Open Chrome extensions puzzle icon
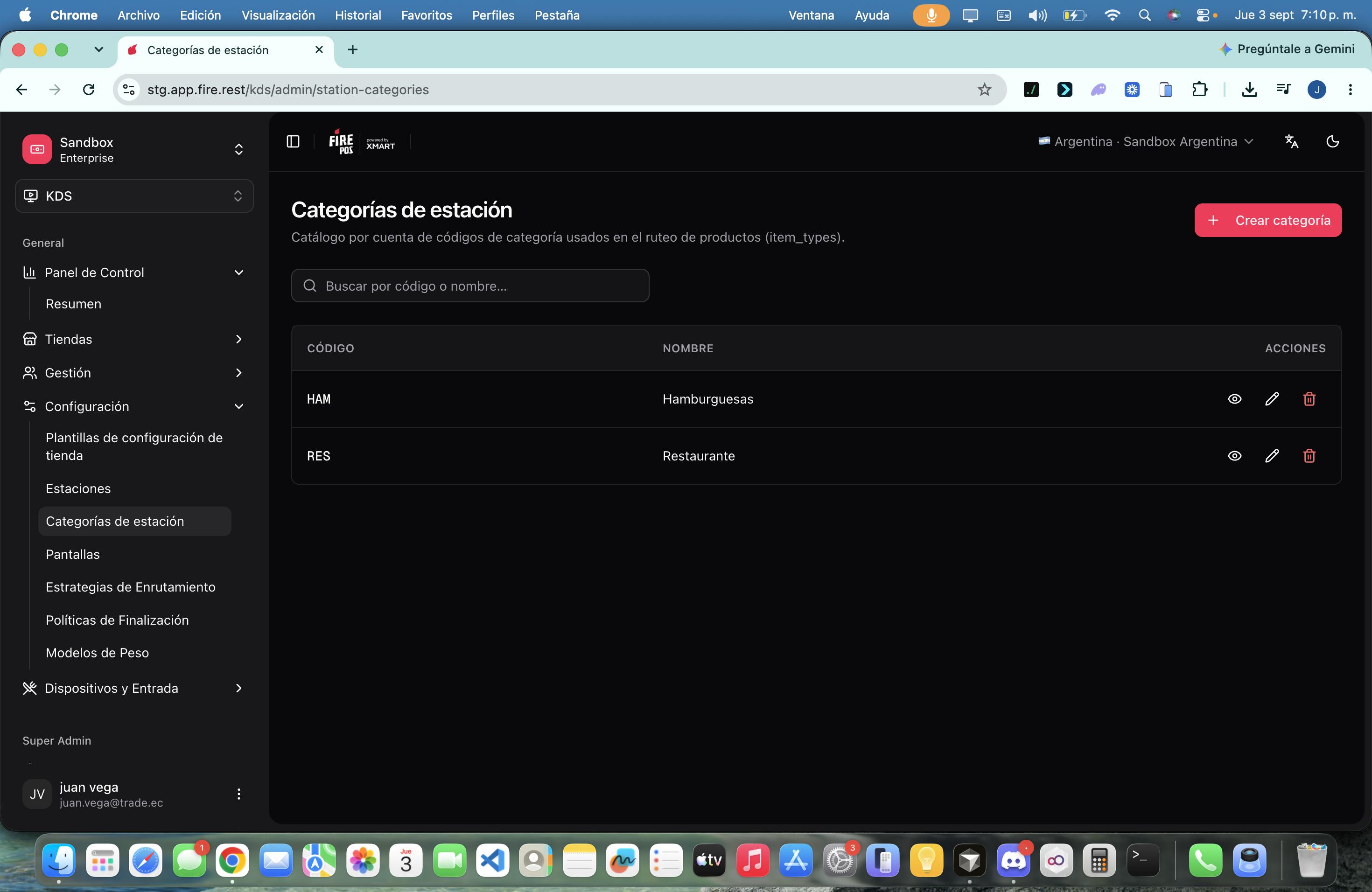 pyautogui.click(x=1199, y=89)
